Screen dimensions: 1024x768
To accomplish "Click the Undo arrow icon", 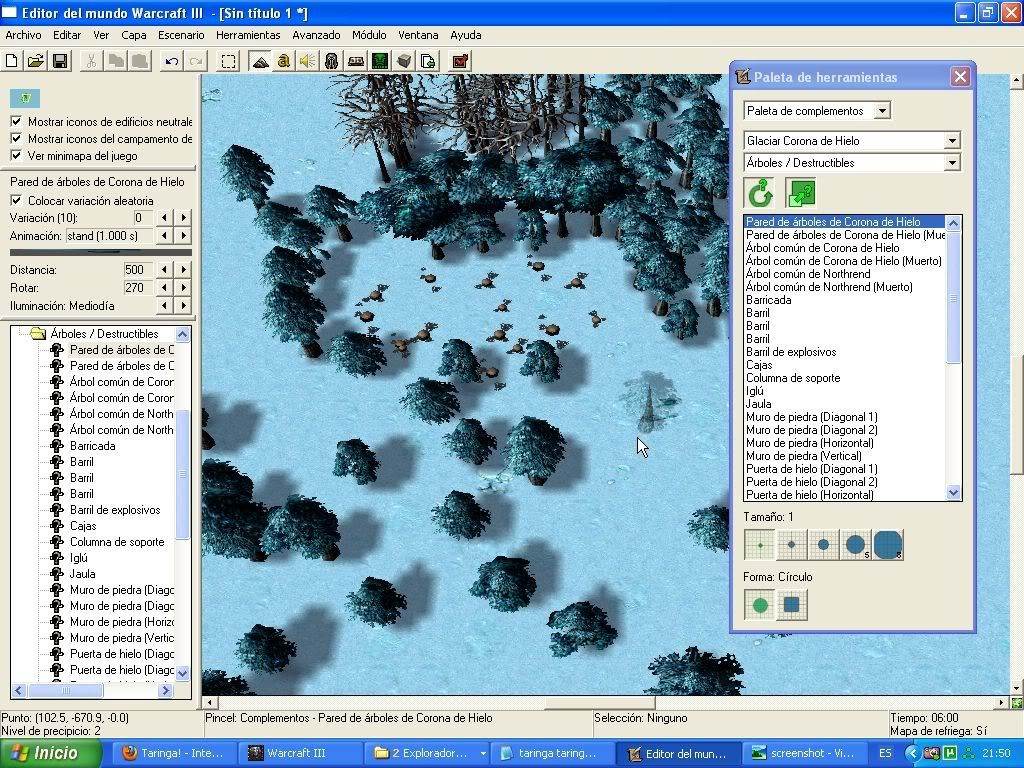I will click(172, 61).
